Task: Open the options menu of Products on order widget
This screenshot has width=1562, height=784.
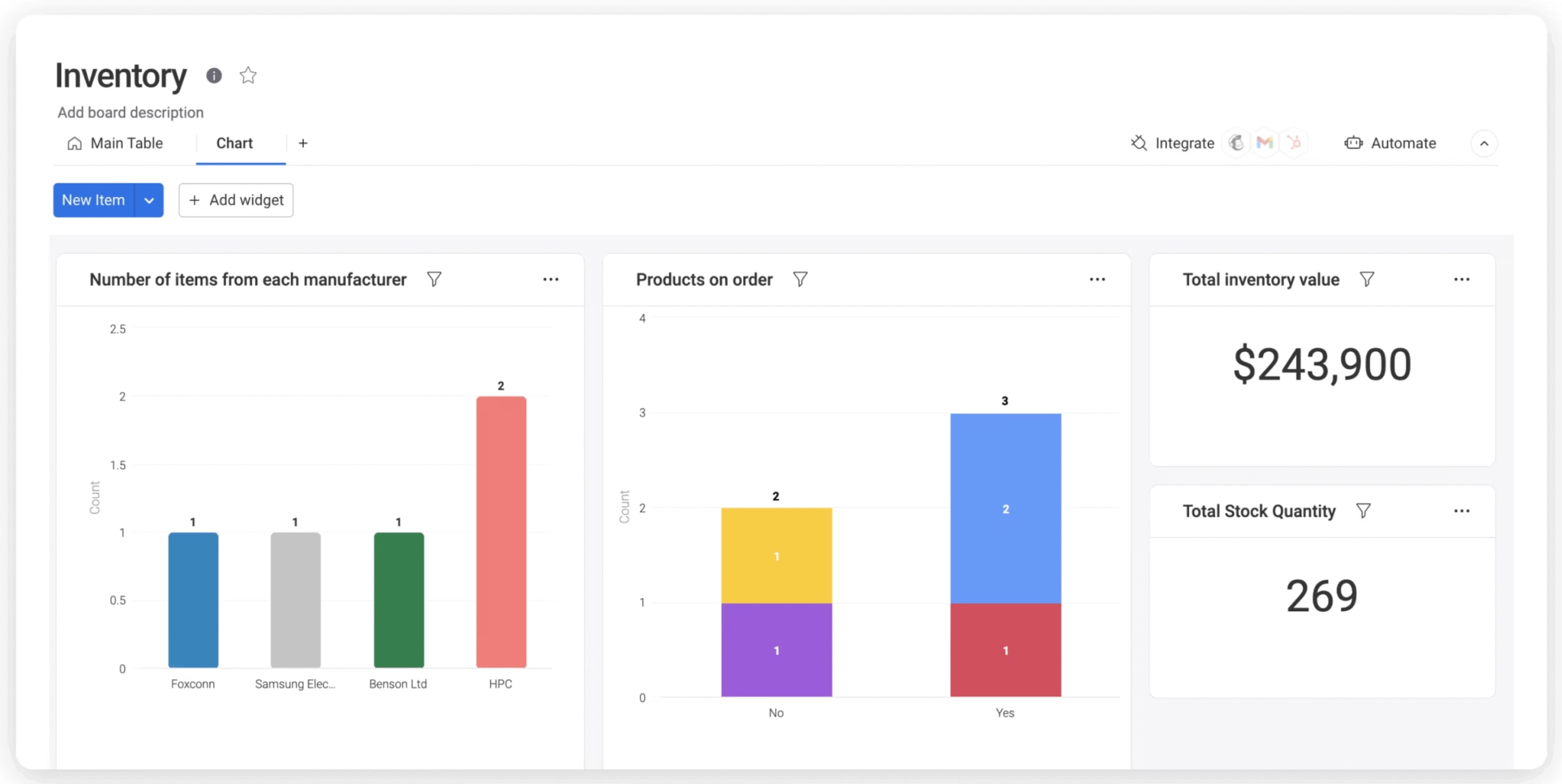Action: (1096, 279)
